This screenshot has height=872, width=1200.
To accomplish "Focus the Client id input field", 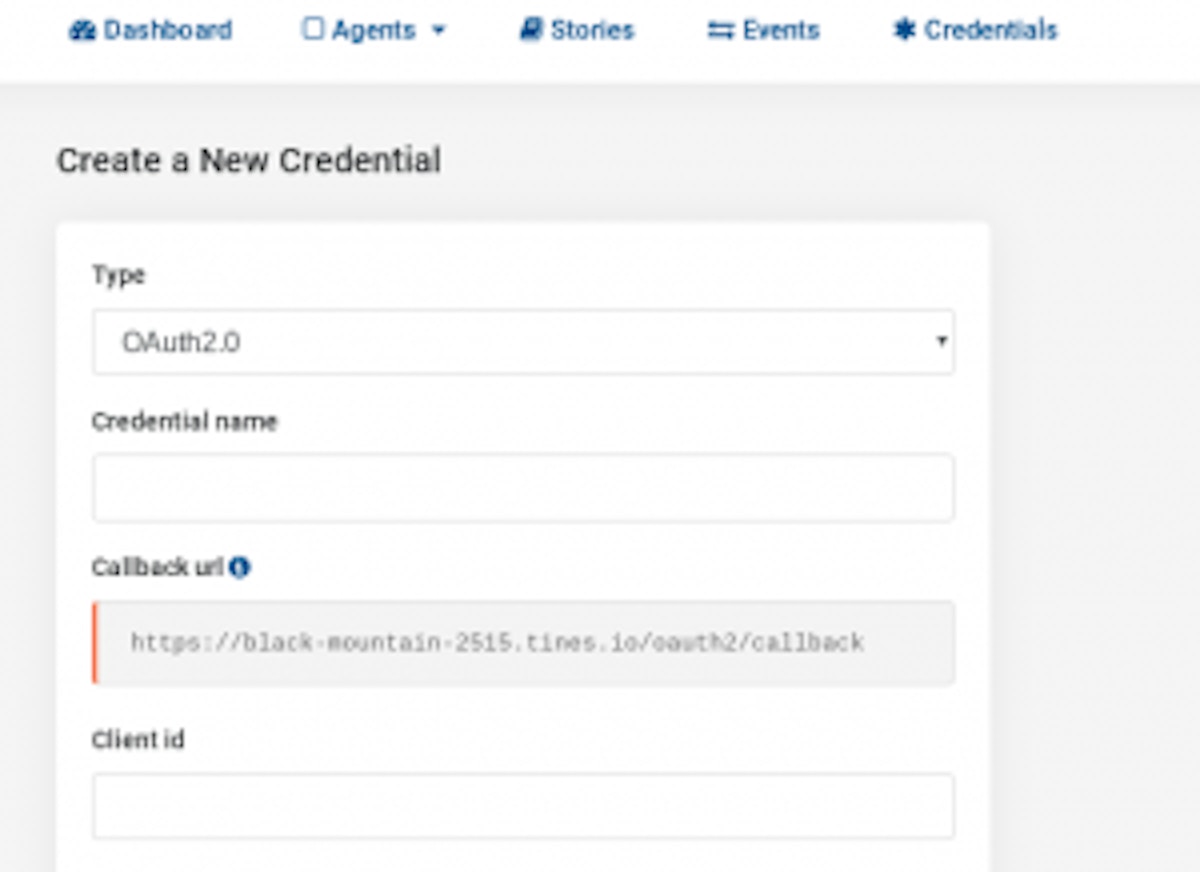I will pyautogui.click(x=522, y=806).
